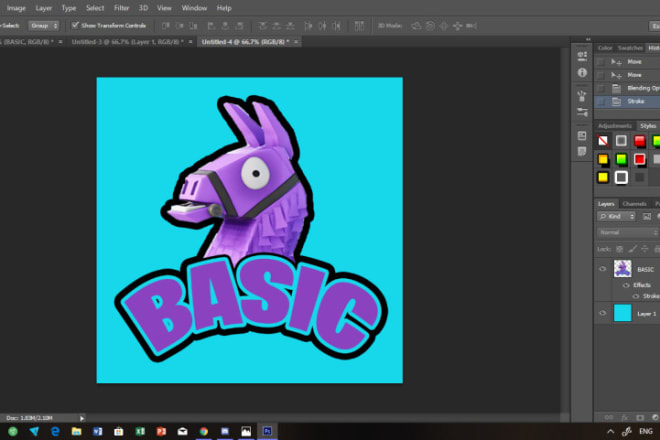Open the Image menu
The width and height of the screenshot is (660, 440).
(16, 8)
